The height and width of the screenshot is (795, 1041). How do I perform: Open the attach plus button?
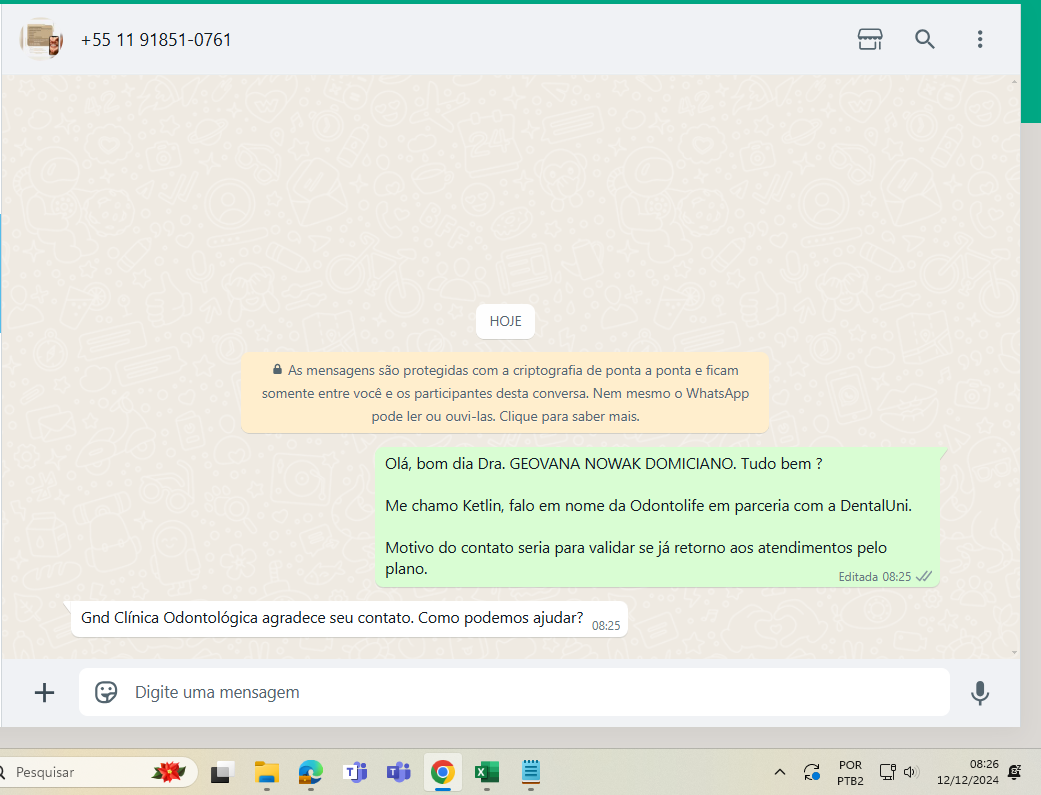[x=44, y=693]
